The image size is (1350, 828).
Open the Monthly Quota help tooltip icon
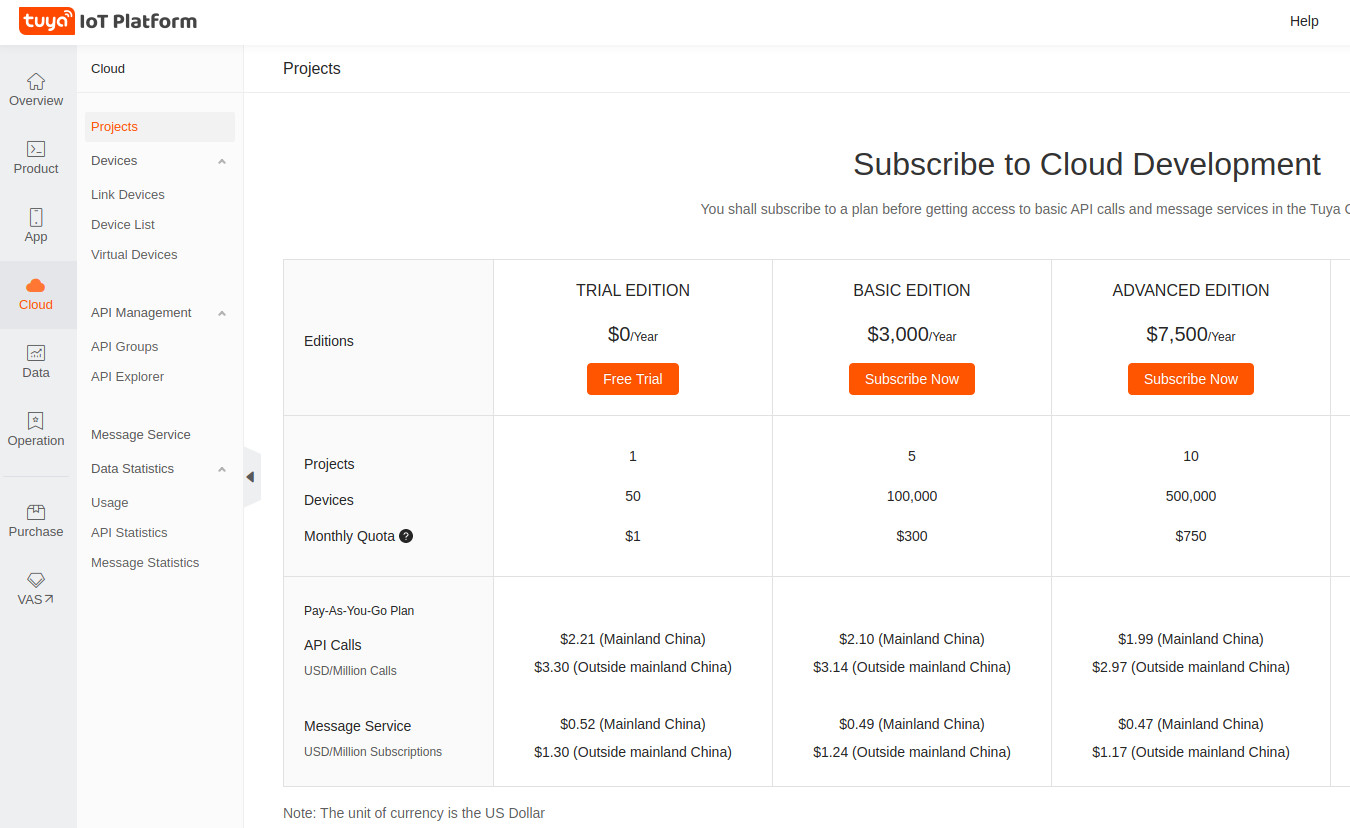click(x=405, y=536)
